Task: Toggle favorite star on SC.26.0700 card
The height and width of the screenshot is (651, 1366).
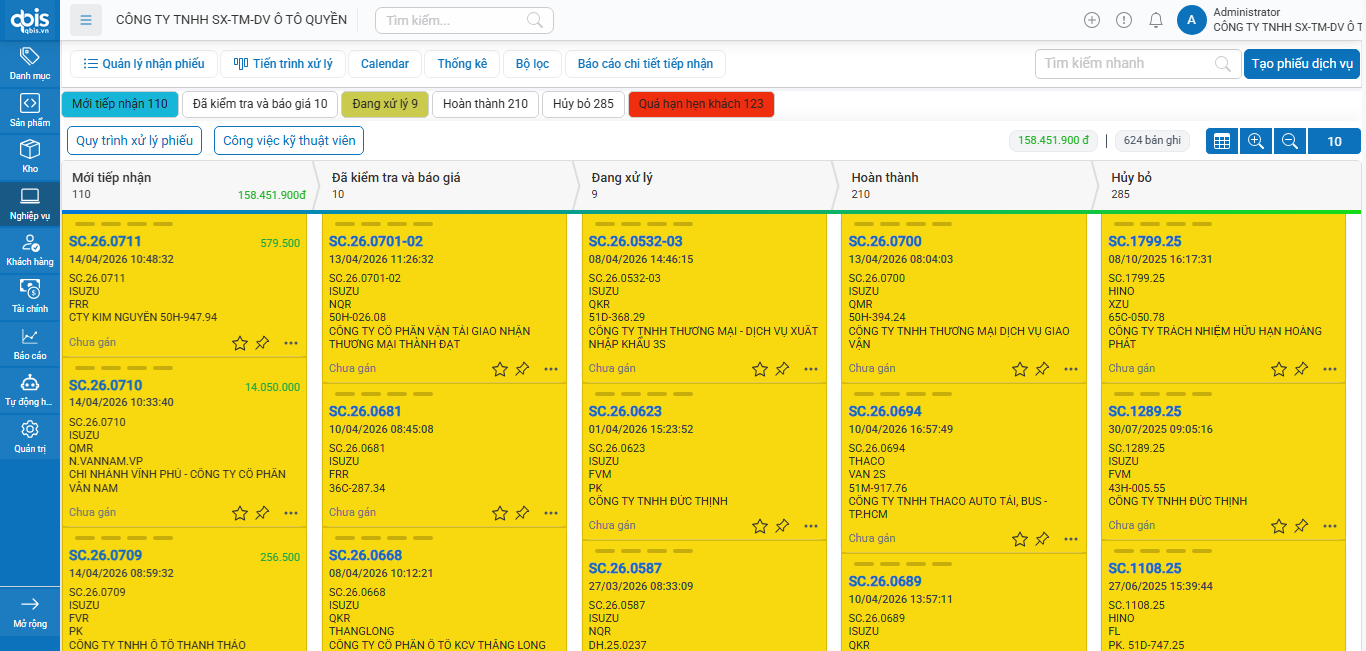Action: [1020, 369]
